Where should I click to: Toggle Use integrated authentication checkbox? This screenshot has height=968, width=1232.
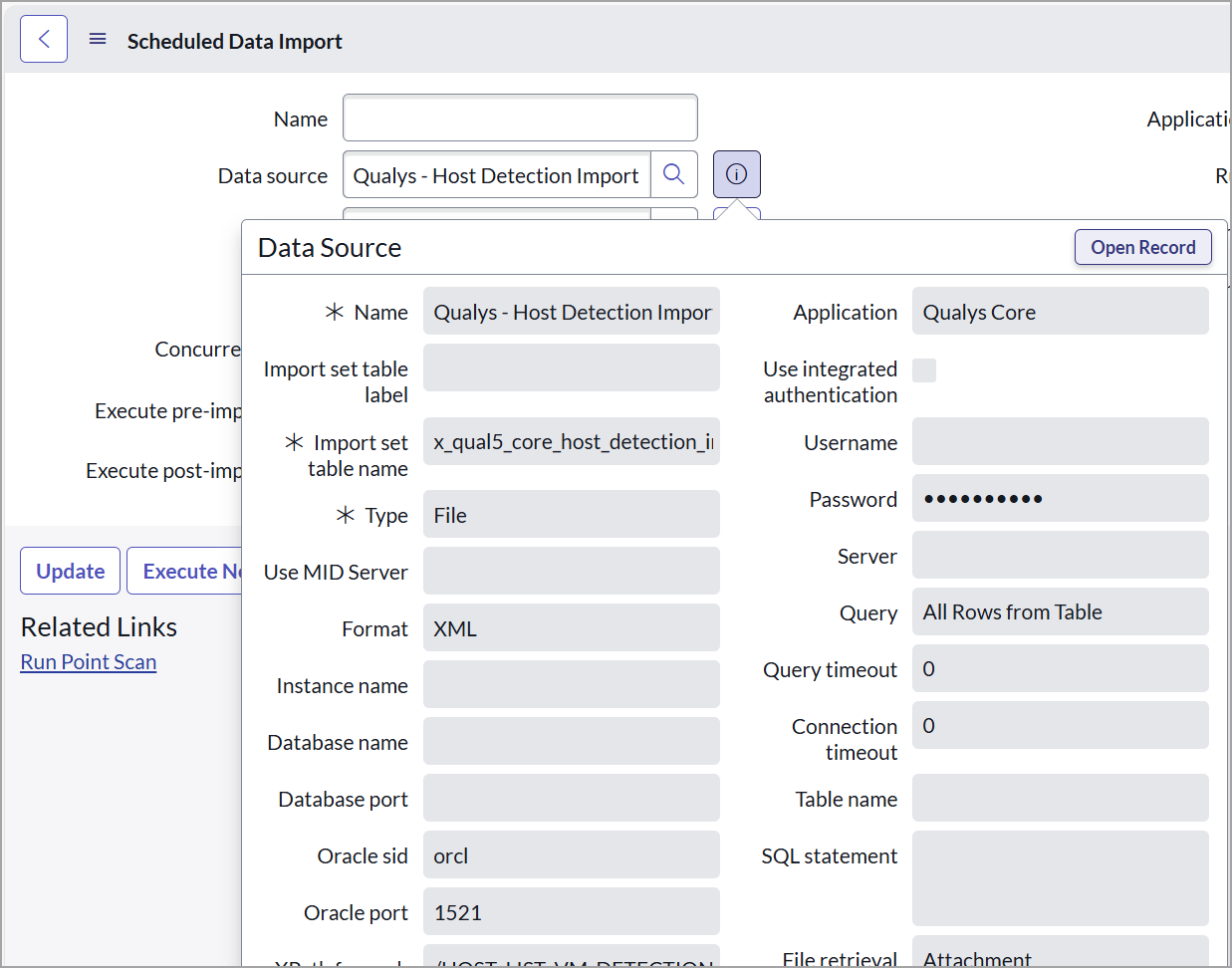[x=924, y=370]
